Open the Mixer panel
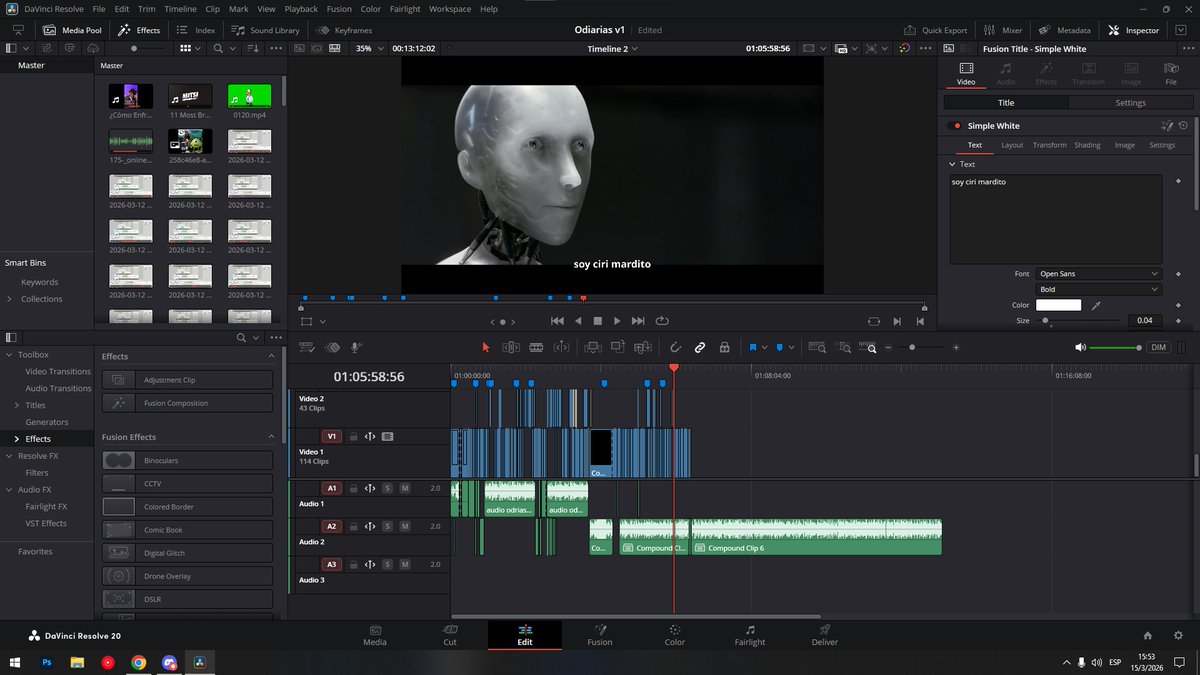The height and width of the screenshot is (675, 1200). click(x=1002, y=30)
